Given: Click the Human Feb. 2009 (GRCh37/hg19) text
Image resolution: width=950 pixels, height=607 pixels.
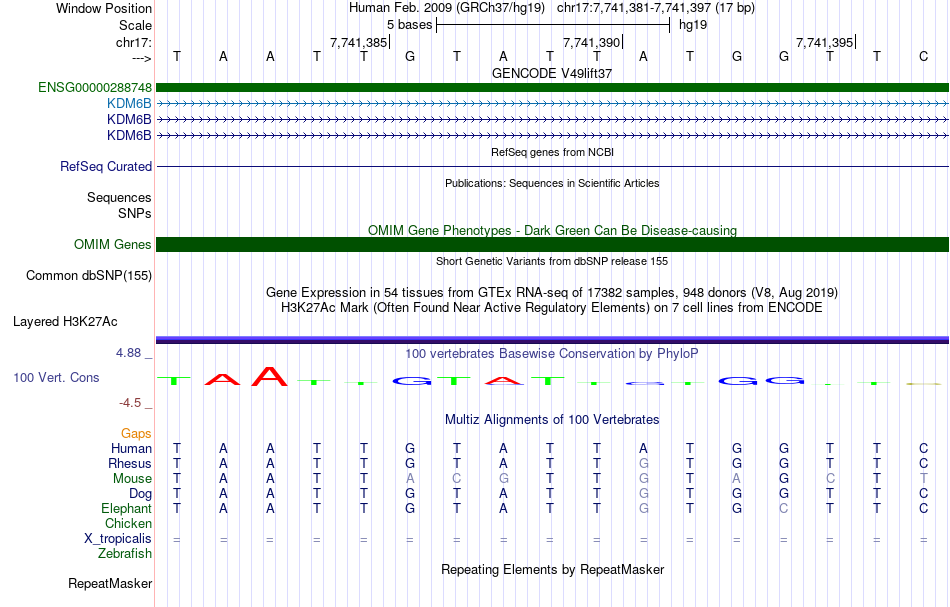Looking at the screenshot, I should click(x=447, y=8).
